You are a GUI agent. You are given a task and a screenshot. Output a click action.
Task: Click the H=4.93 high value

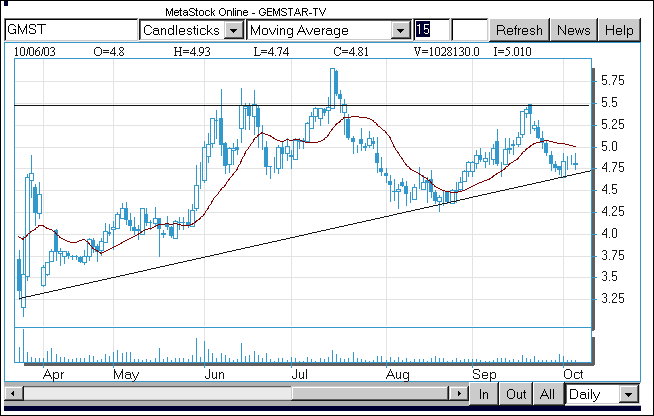(192, 52)
